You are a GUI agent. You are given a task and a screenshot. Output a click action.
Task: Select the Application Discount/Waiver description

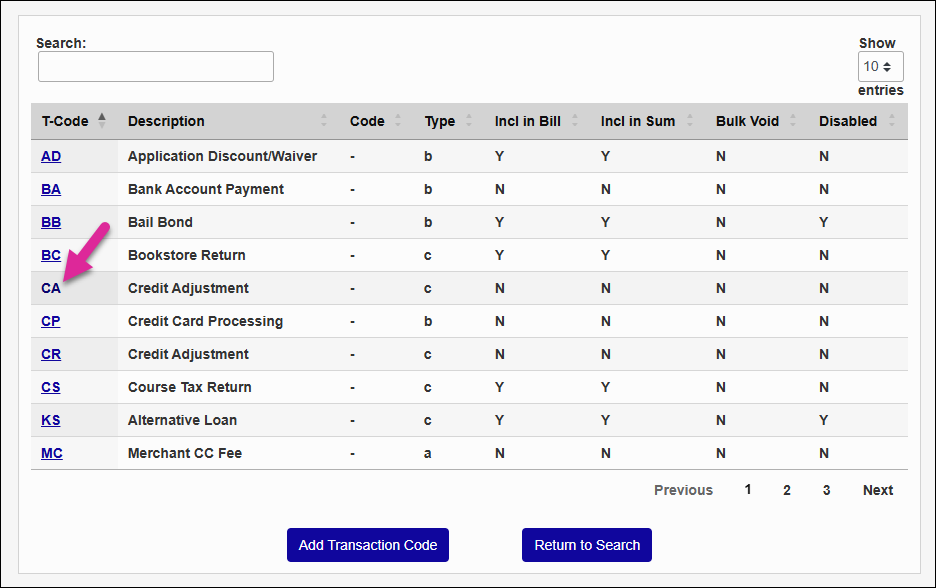(x=222, y=156)
